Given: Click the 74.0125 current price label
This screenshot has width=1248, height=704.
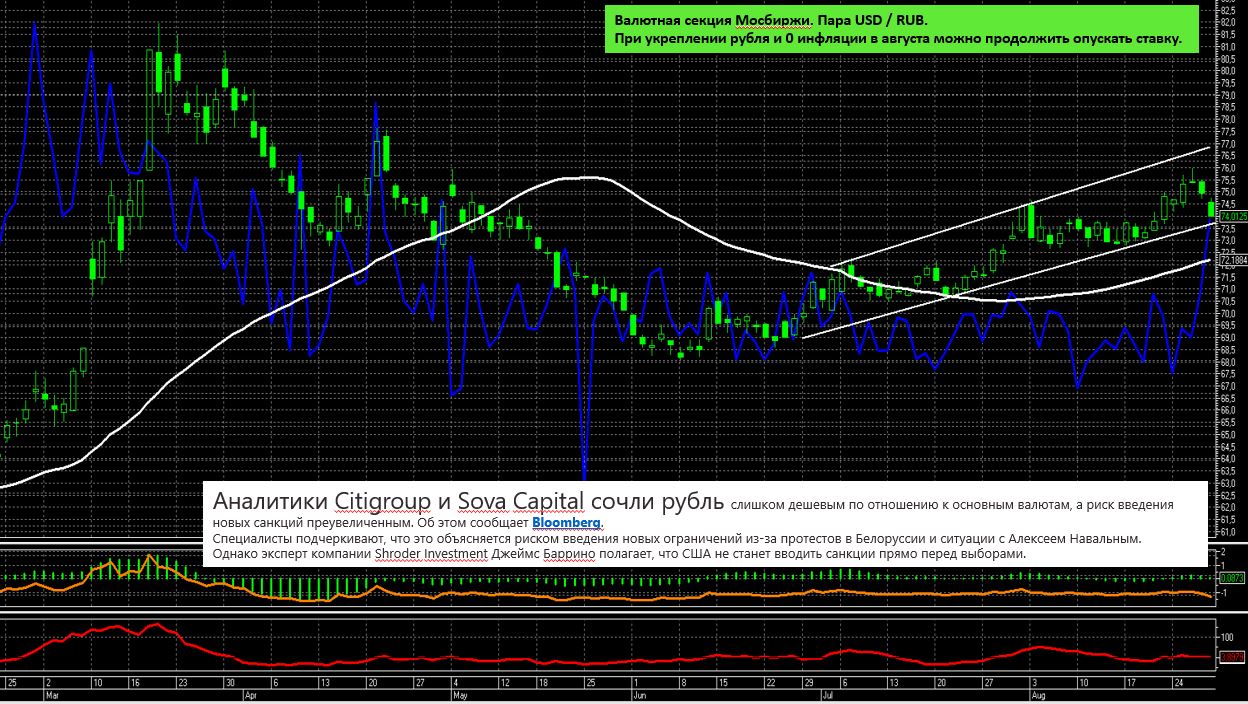Looking at the screenshot, I should (x=1233, y=216).
